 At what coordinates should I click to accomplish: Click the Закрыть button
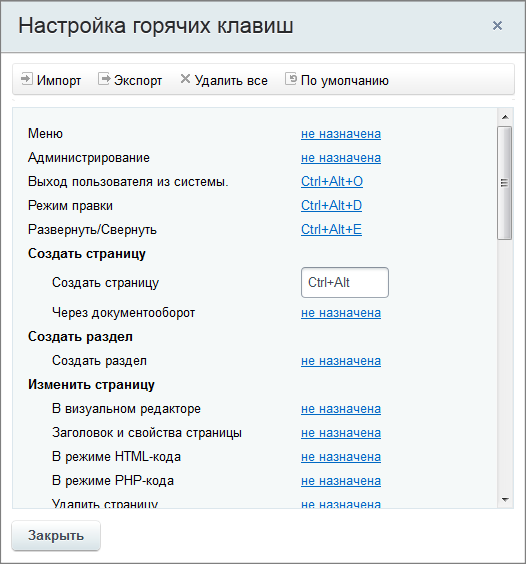point(56,535)
